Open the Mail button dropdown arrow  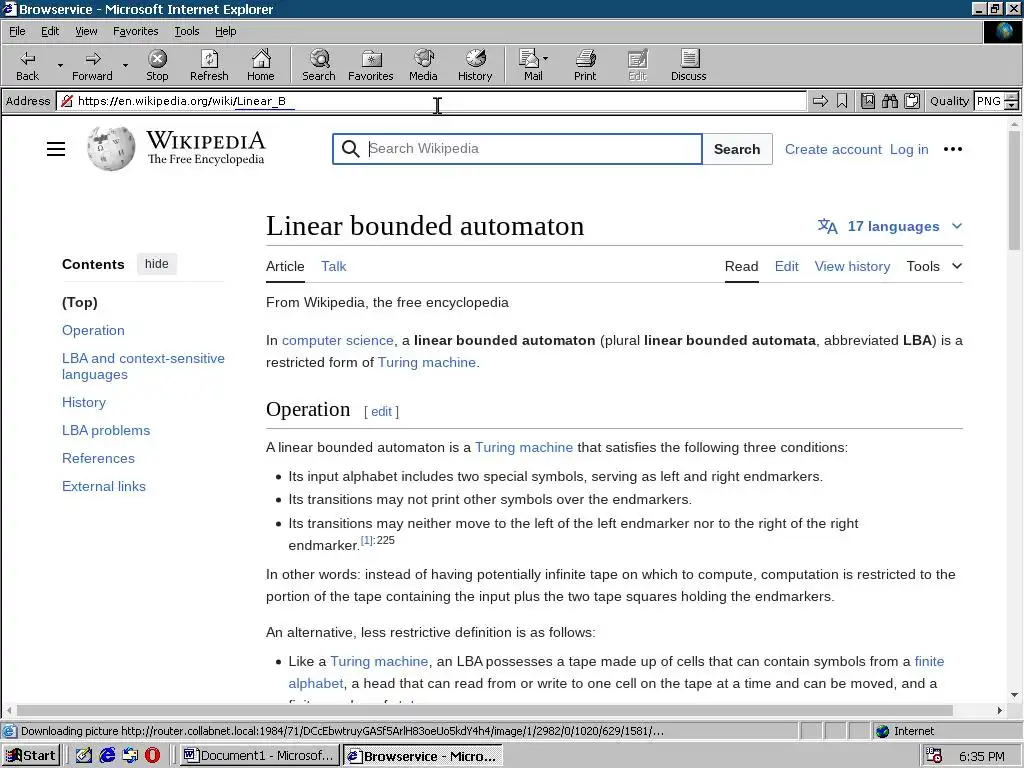(545, 59)
